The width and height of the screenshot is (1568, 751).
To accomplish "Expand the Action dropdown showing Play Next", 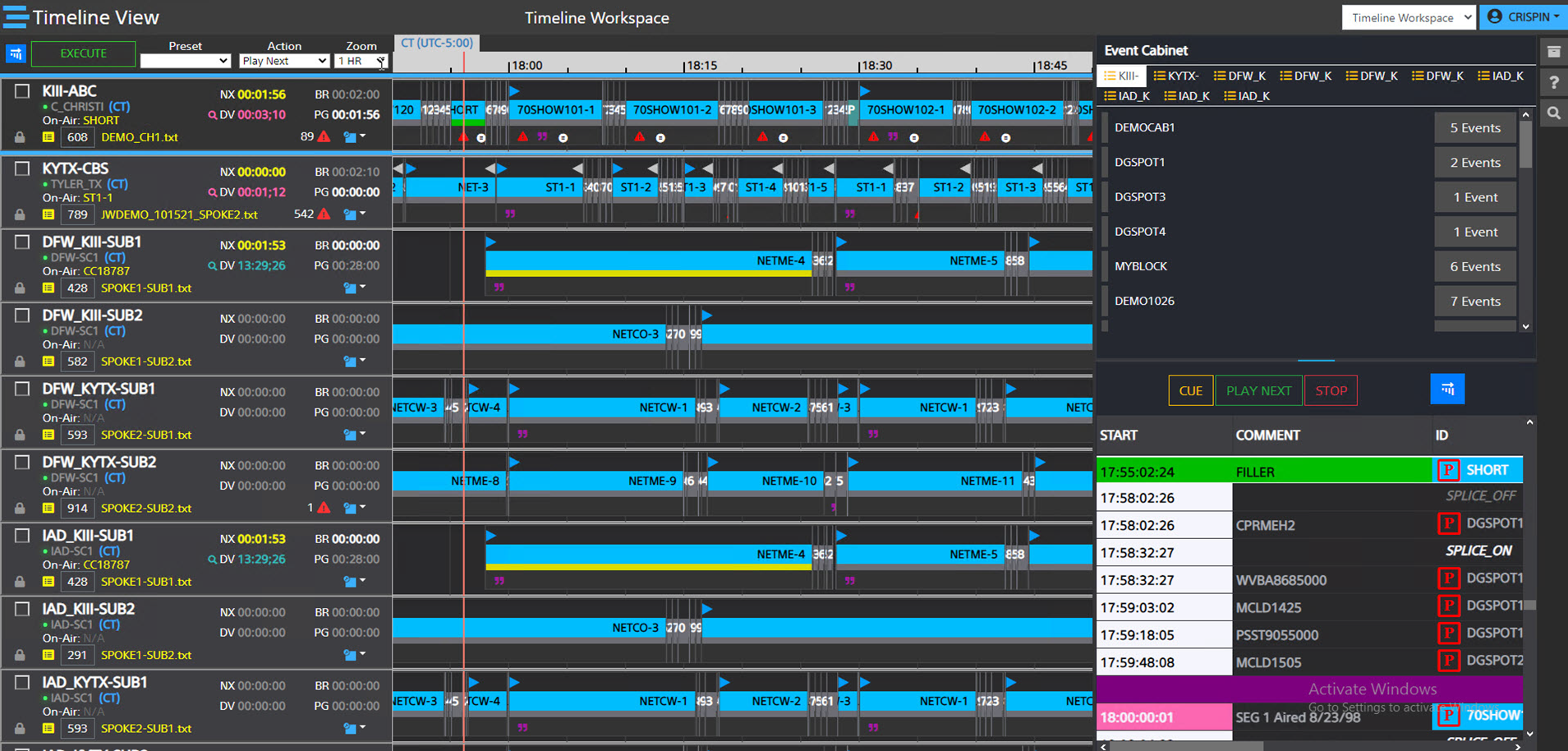I will (284, 61).
